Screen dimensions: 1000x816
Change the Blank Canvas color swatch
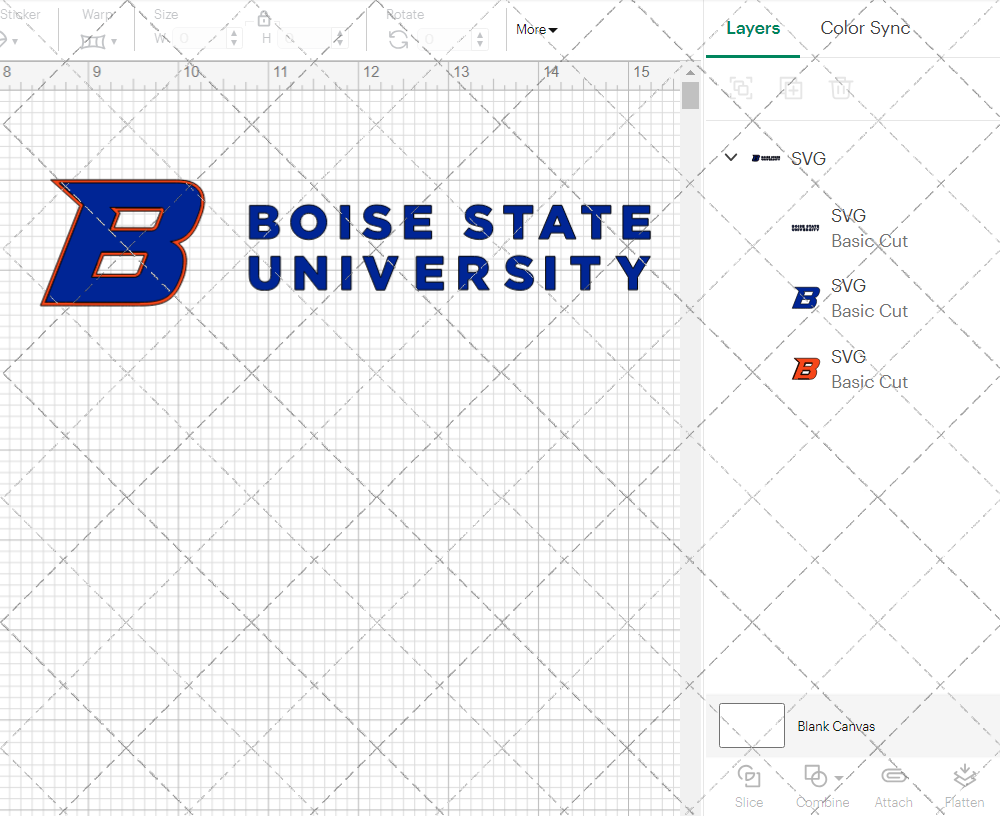751,726
